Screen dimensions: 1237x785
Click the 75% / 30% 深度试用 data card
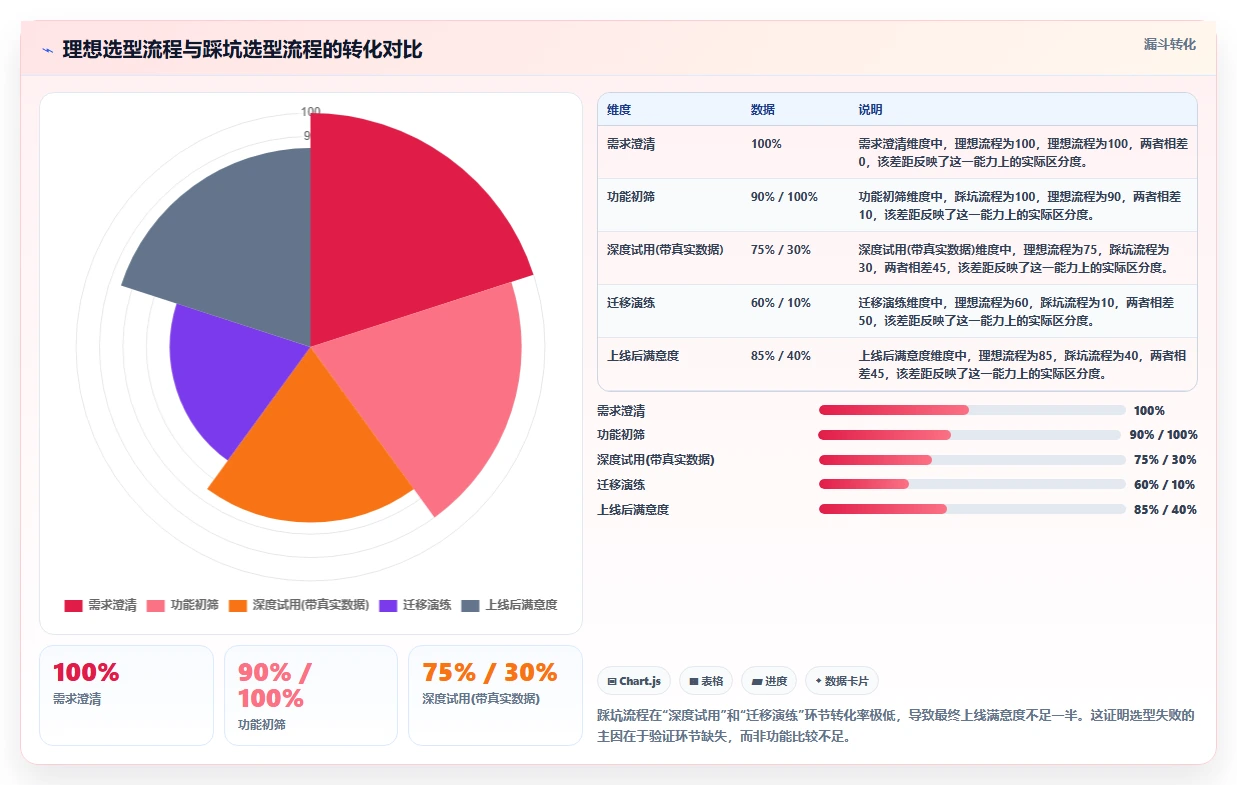[x=495, y=695]
